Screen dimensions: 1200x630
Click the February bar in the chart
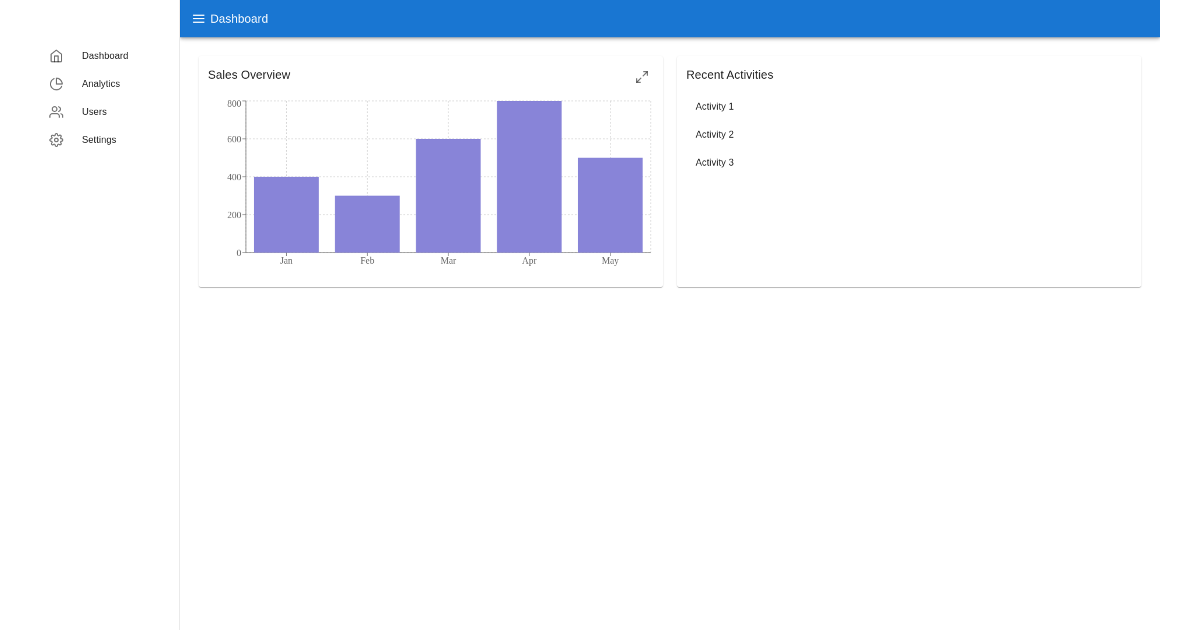[x=367, y=222]
